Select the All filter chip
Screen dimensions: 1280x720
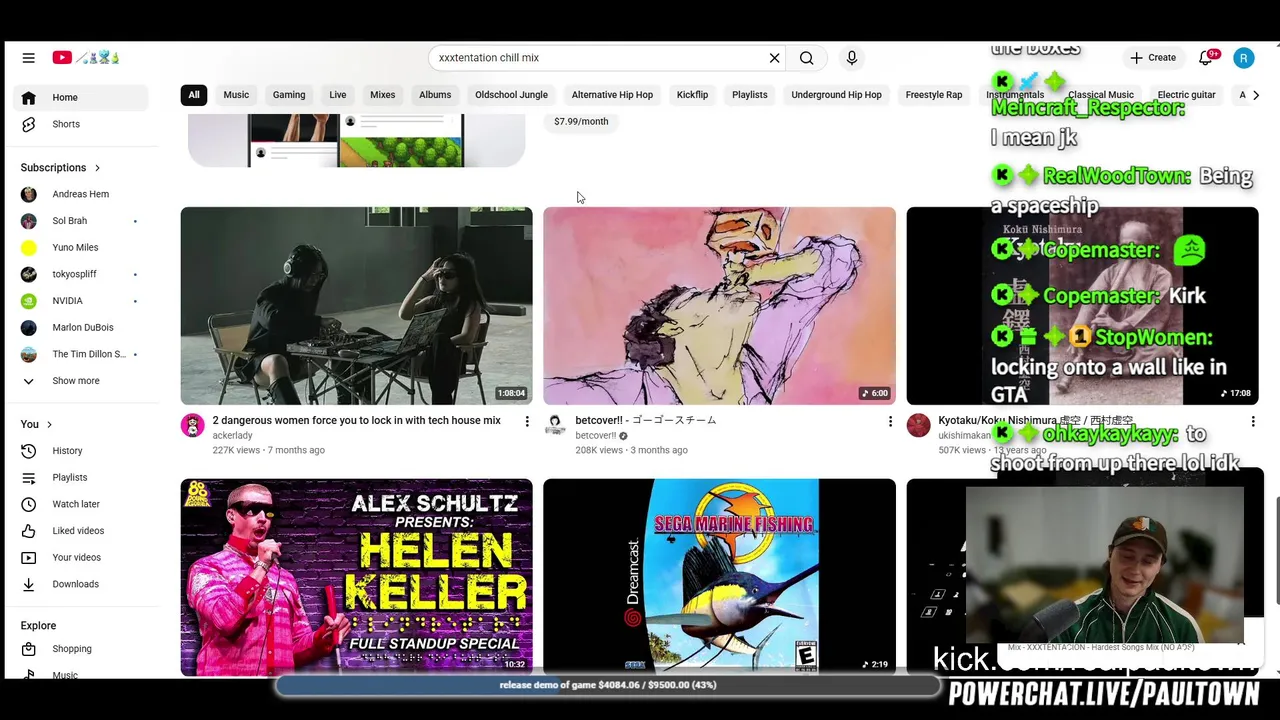pyautogui.click(x=194, y=95)
